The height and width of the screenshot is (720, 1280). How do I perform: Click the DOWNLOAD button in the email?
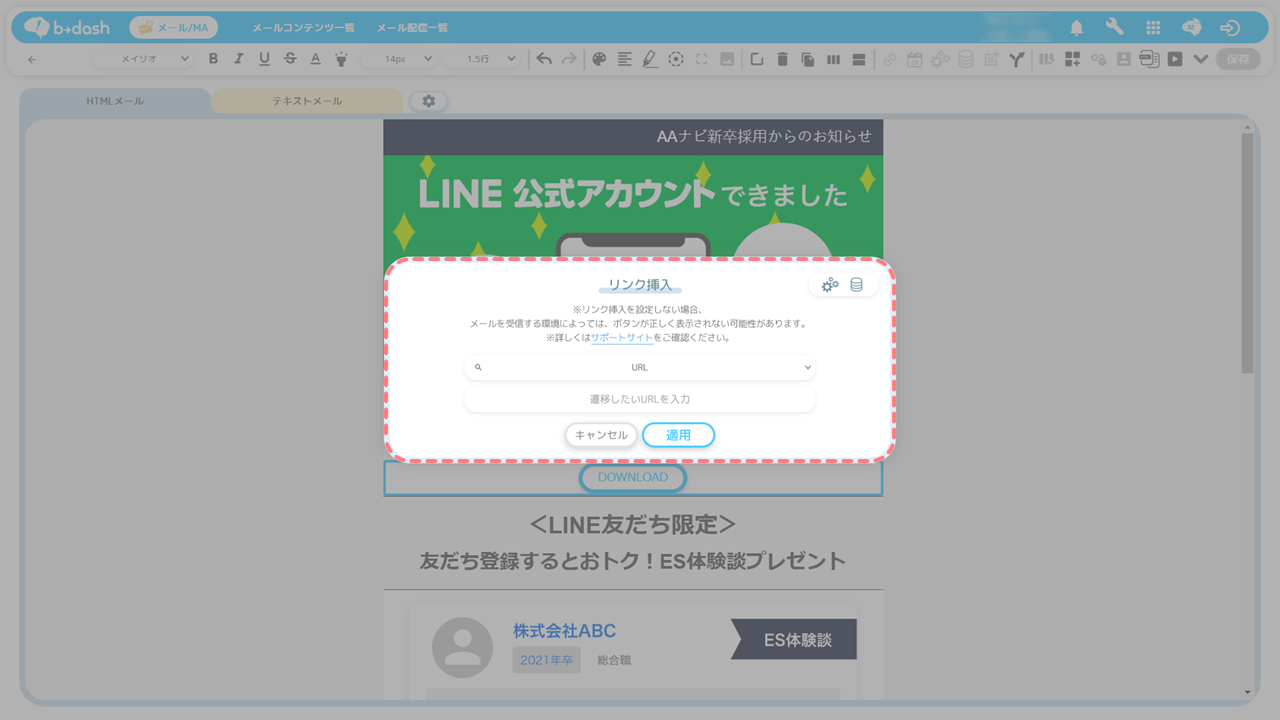coord(633,478)
